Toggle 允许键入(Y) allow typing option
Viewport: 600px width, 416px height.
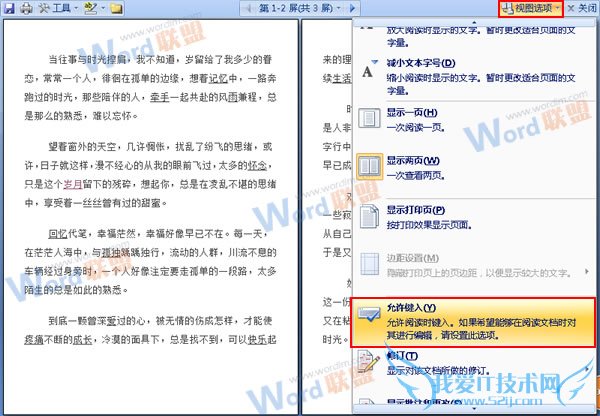(x=473, y=322)
